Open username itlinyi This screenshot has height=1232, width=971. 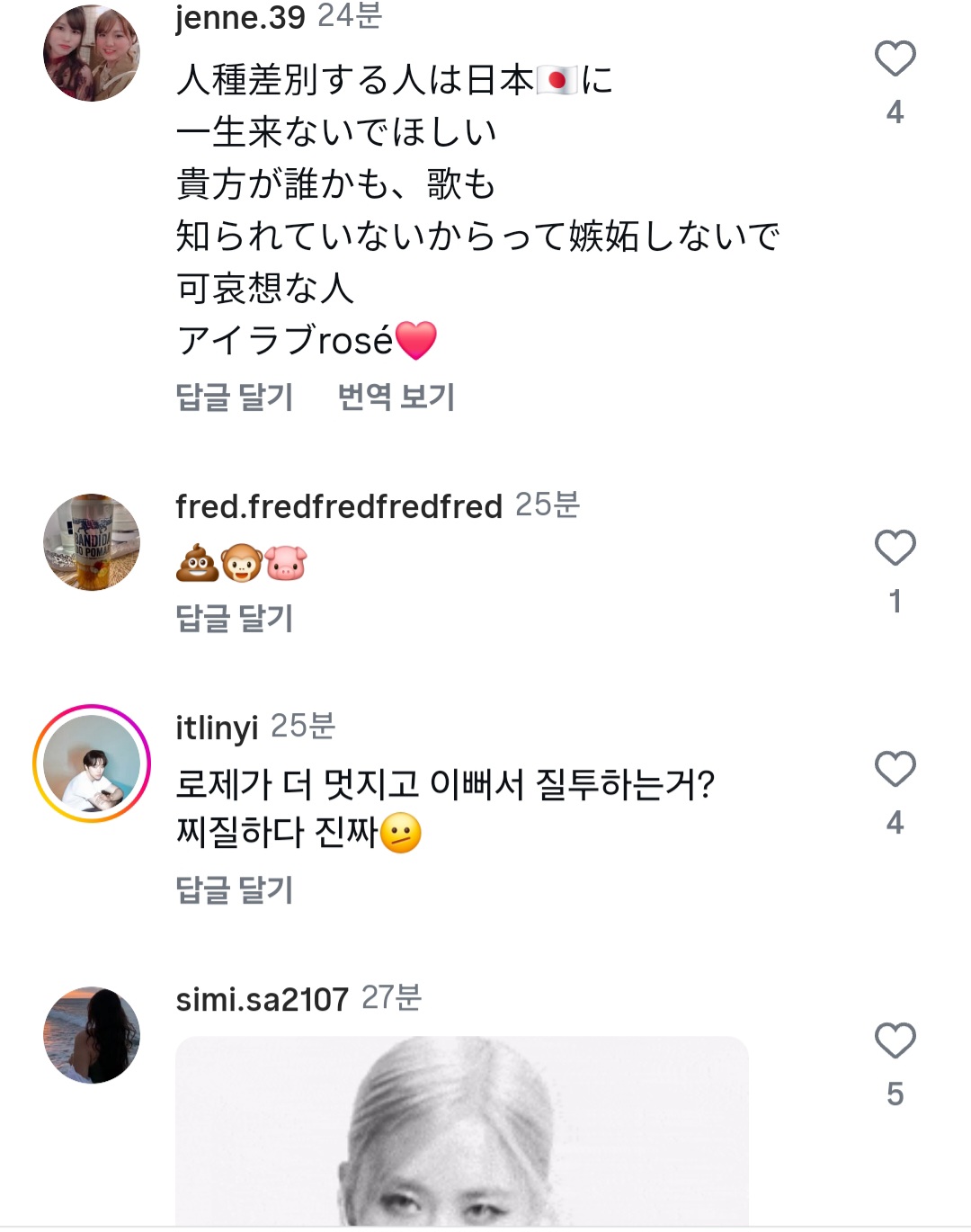[217, 728]
